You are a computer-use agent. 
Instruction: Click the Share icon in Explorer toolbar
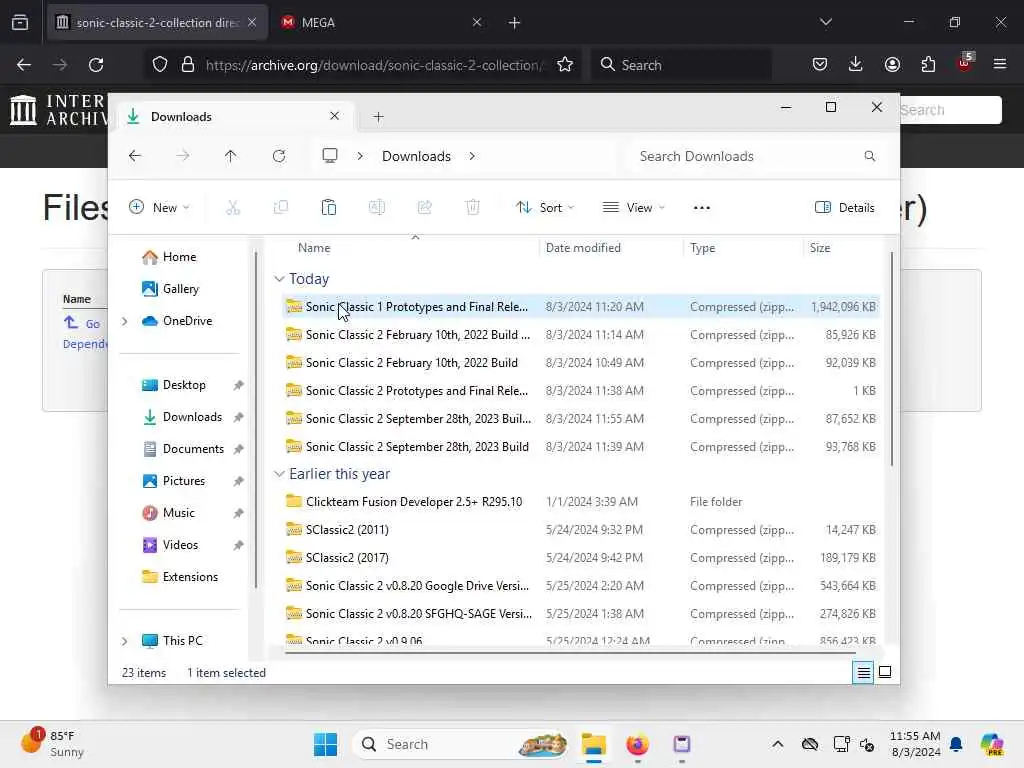click(x=424, y=208)
